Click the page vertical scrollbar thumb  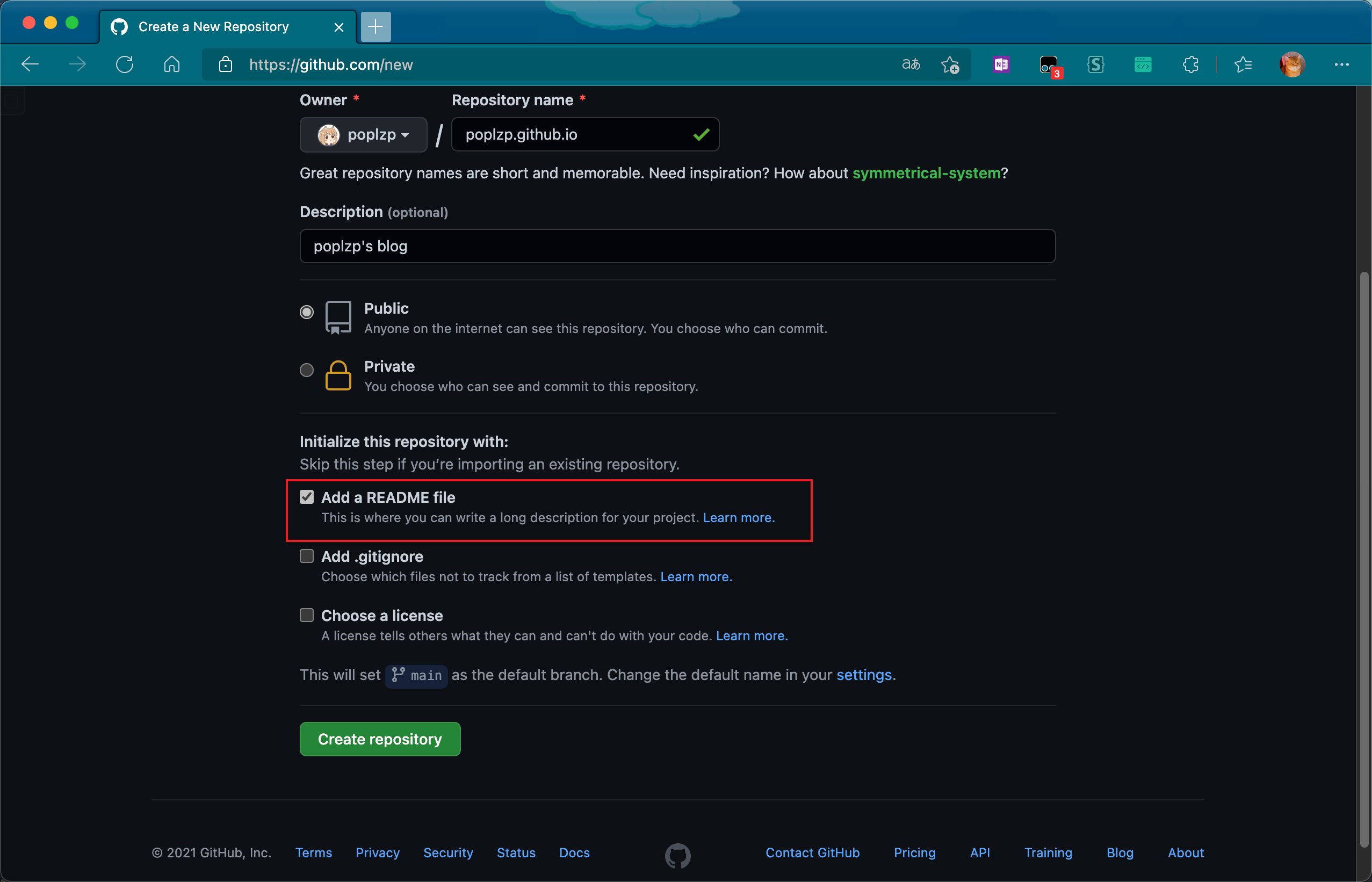coord(1364,559)
